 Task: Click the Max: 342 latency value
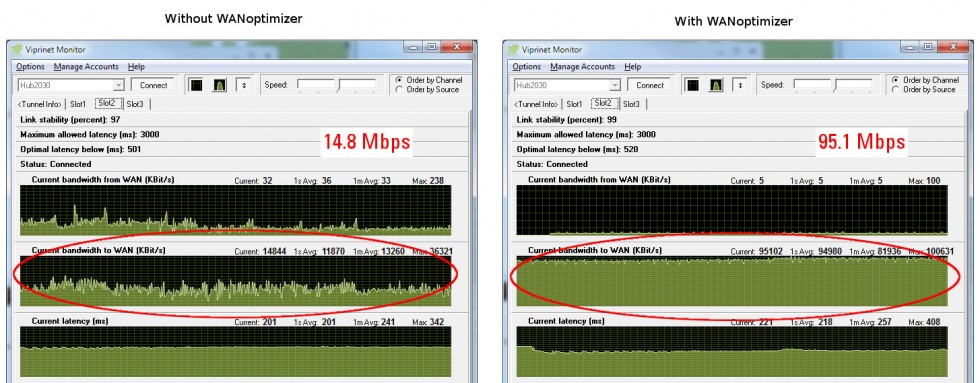coord(428,322)
